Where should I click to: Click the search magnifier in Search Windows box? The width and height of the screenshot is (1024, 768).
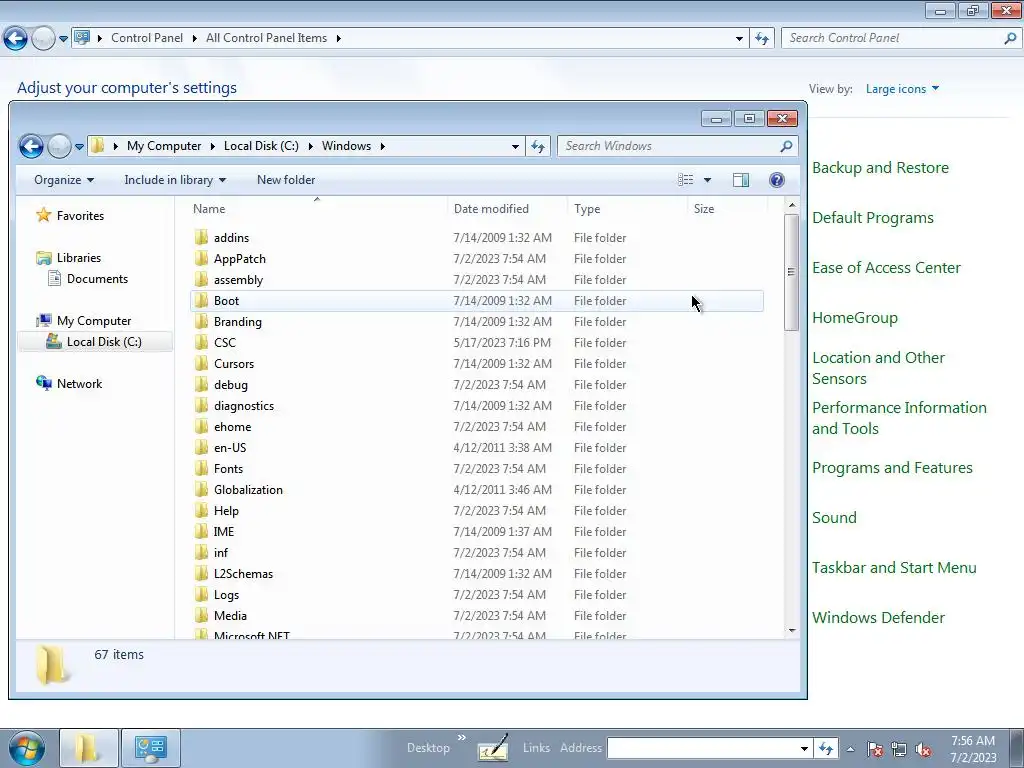tap(786, 146)
